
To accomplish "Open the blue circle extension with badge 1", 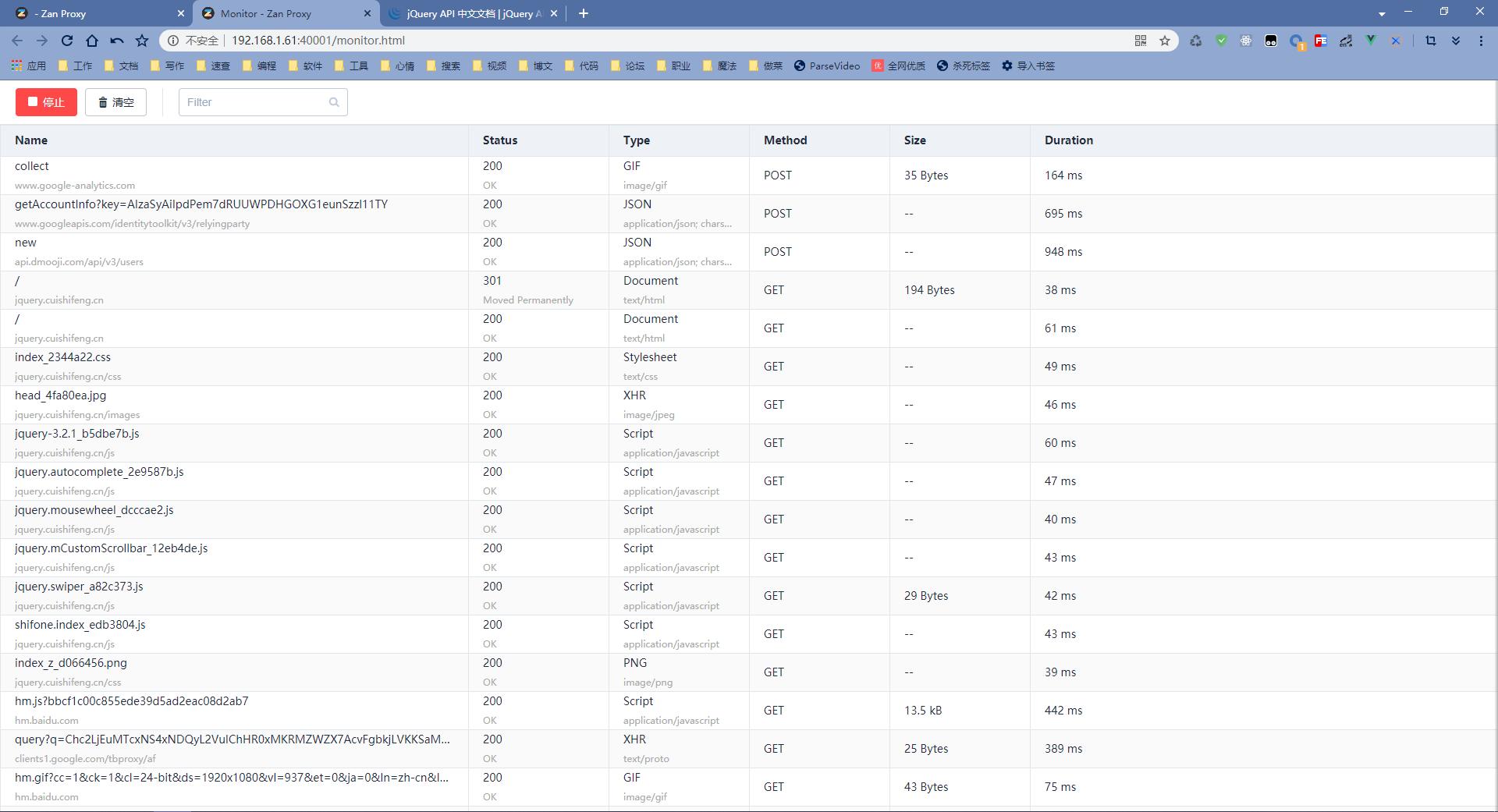I will [1296, 41].
